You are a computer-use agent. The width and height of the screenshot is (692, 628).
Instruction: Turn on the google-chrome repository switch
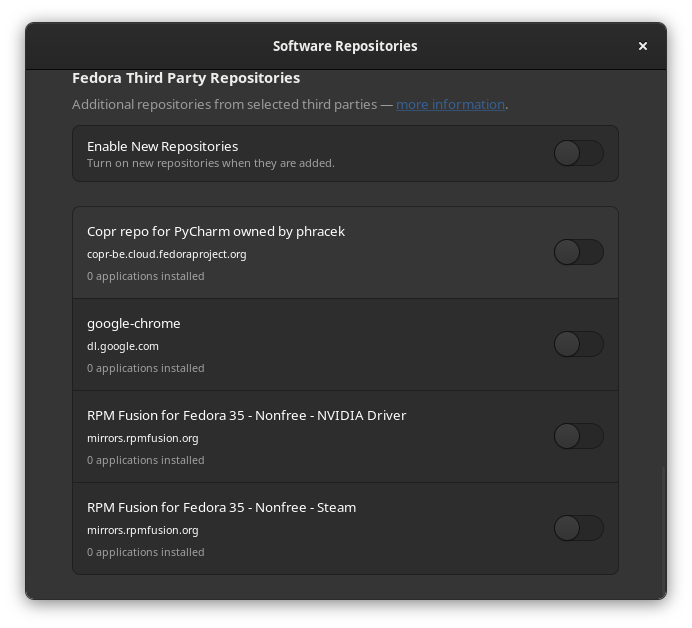coord(579,344)
